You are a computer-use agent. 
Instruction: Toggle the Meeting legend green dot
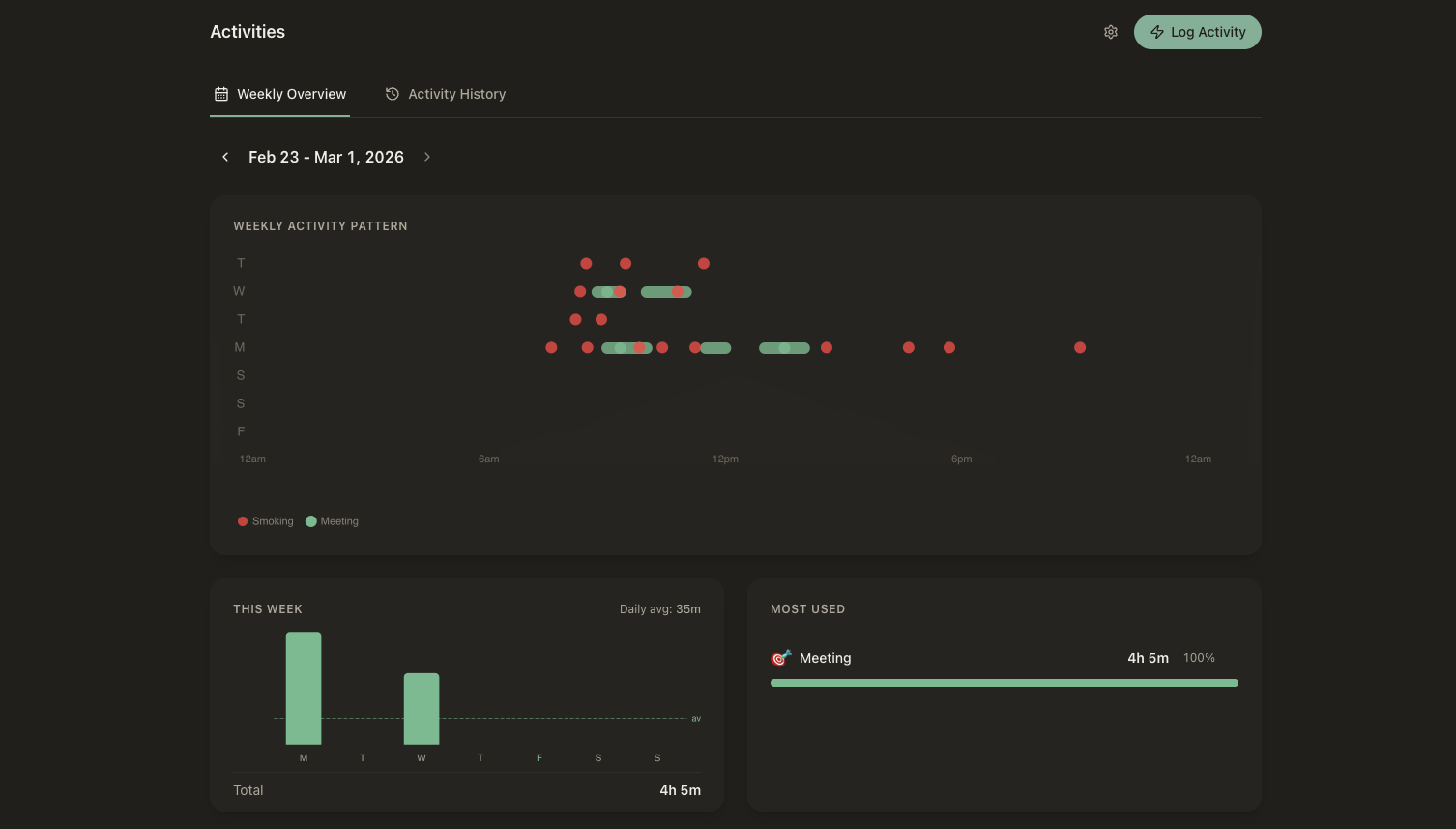click(311, 521)
